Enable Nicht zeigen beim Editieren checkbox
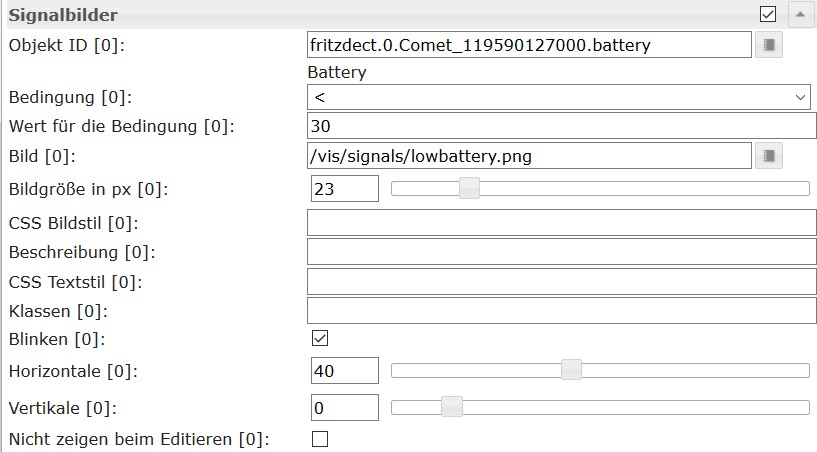This screenshot has width=817, height=452. [320, 438]
